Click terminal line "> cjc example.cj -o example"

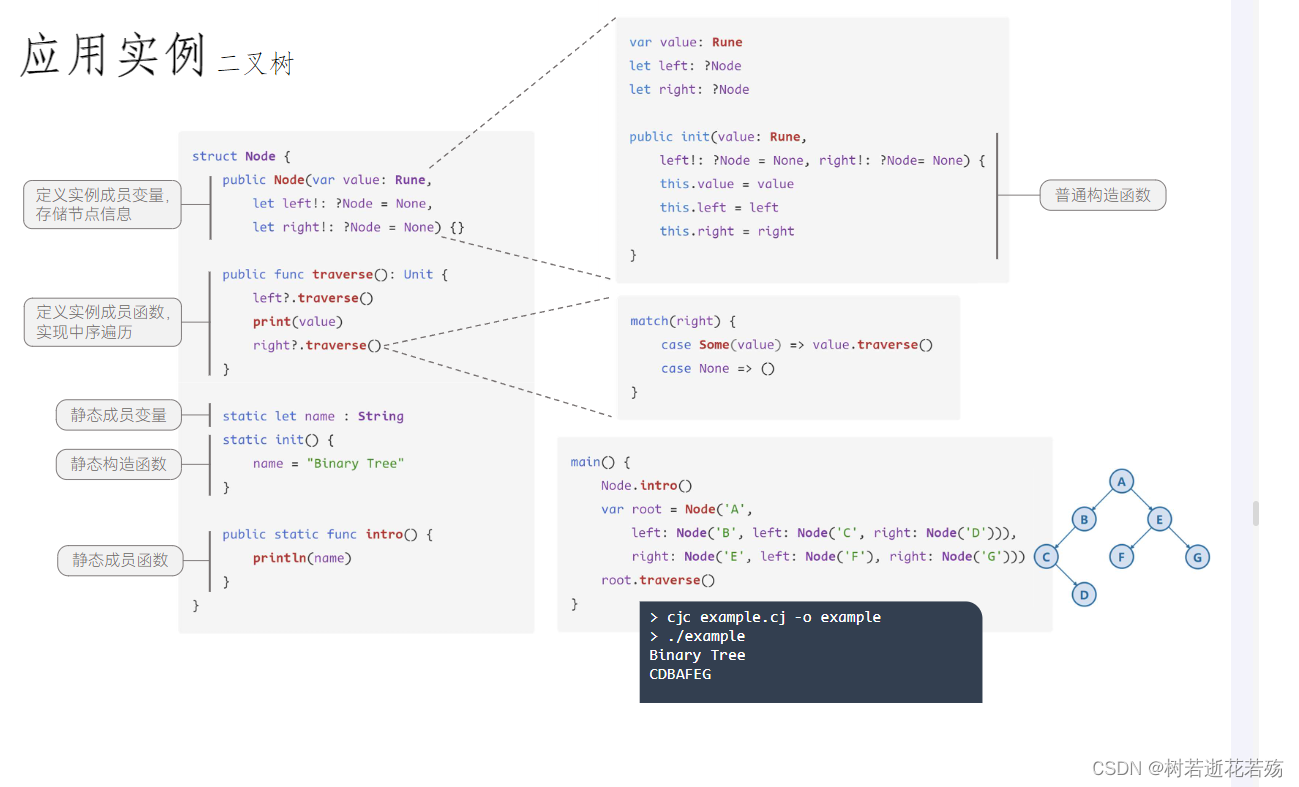(x=765, y=617)
